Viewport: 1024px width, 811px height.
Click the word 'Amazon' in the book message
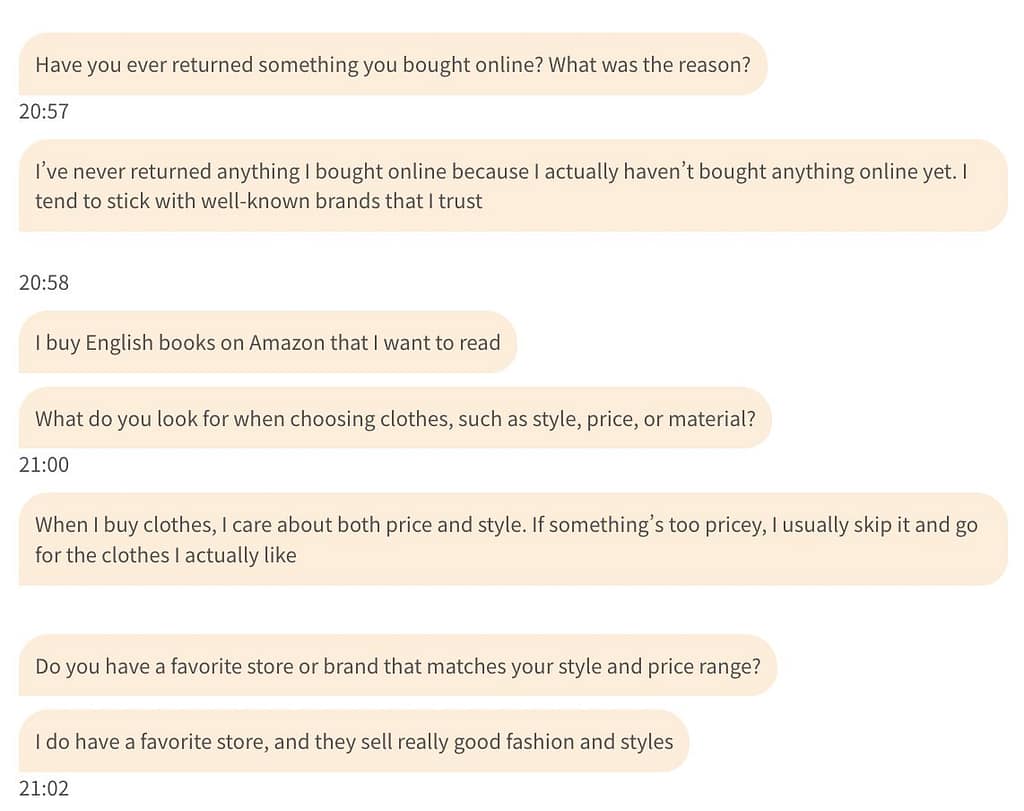286,343
